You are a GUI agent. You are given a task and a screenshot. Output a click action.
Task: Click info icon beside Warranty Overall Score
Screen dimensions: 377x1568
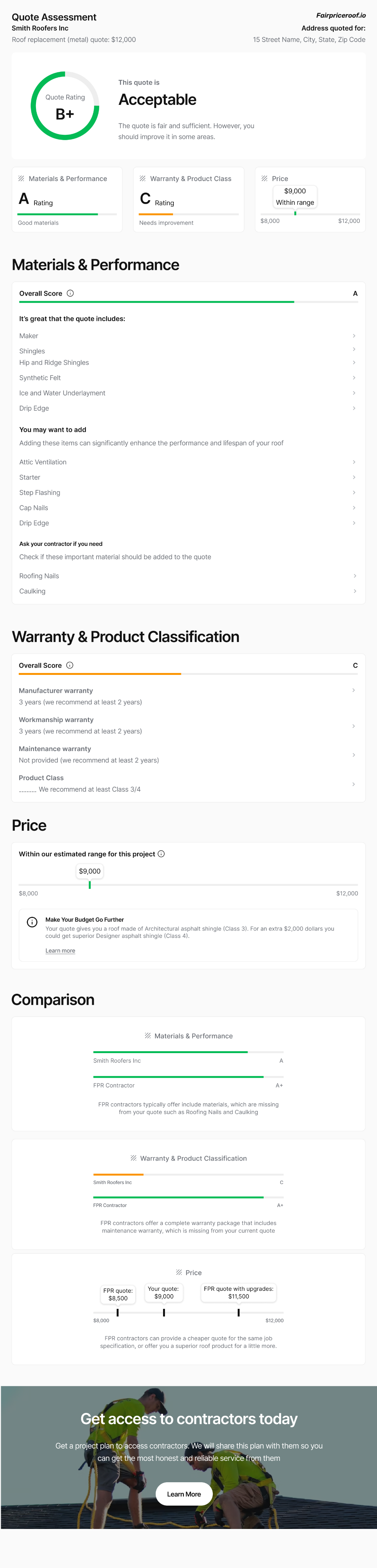[69, 665]
